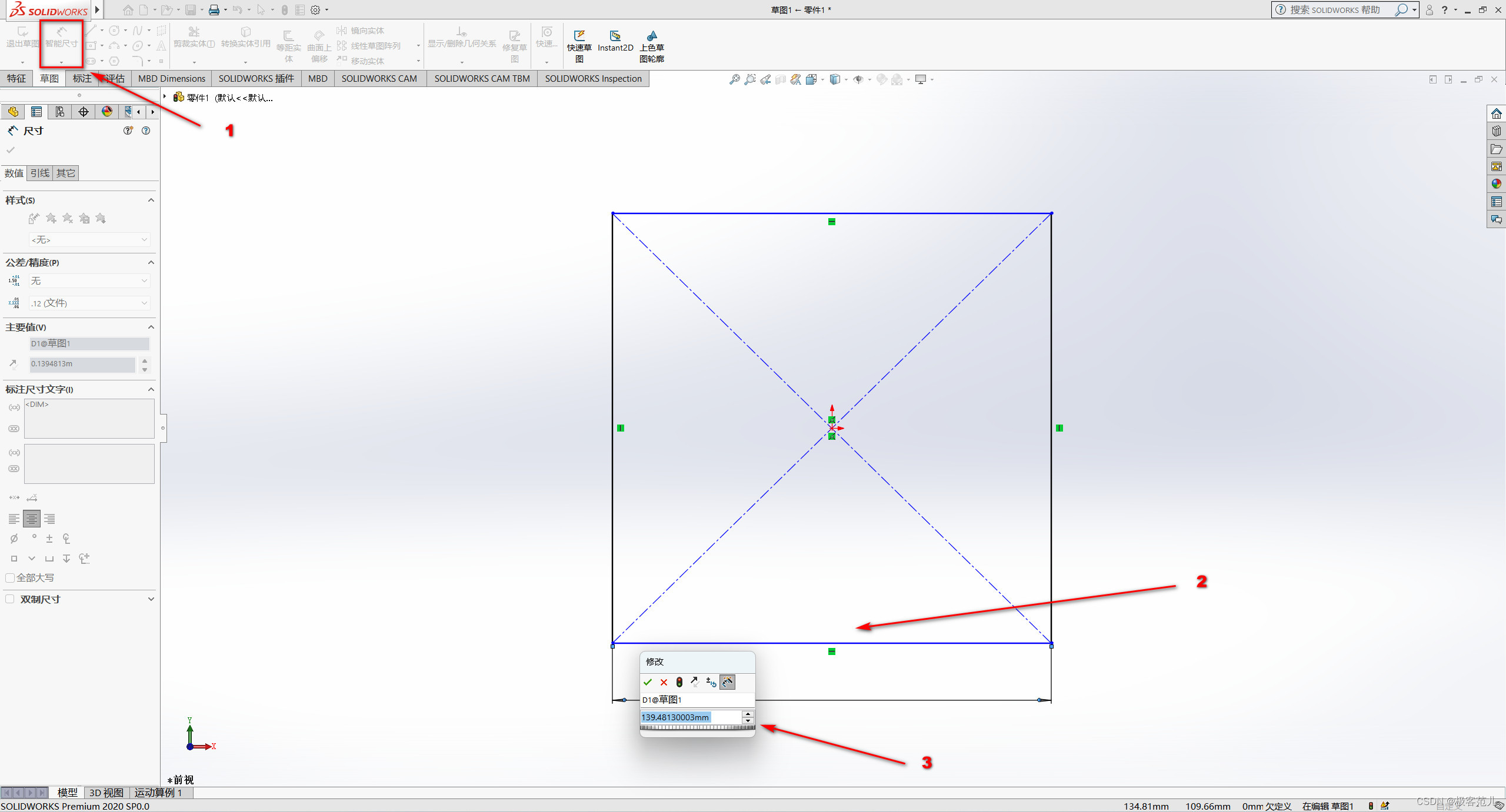Enable the 全部大写 all uppercase checkbox

[10, 578]
